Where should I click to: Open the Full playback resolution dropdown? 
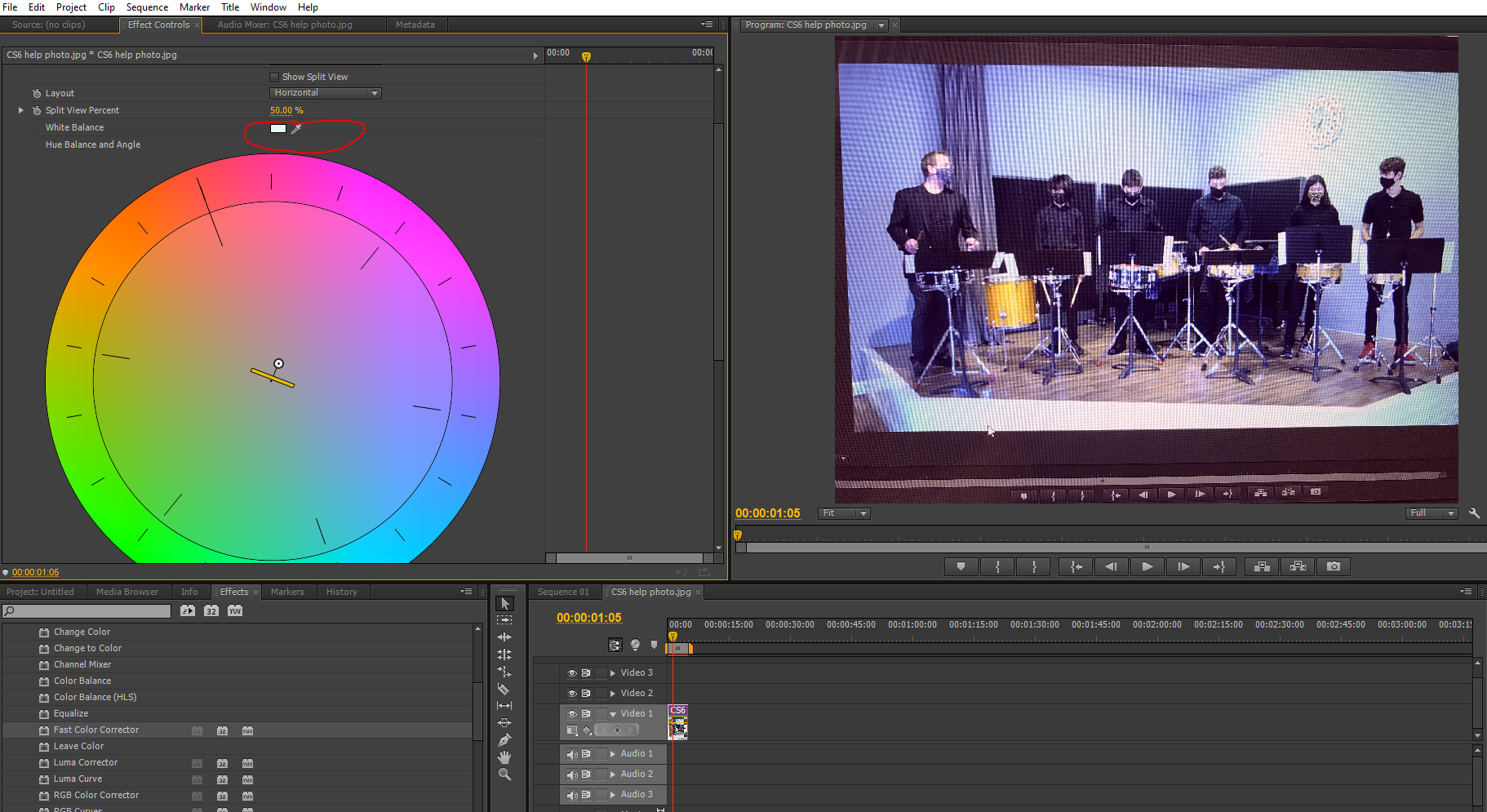pyautogui.click(x=1432, y=513)
